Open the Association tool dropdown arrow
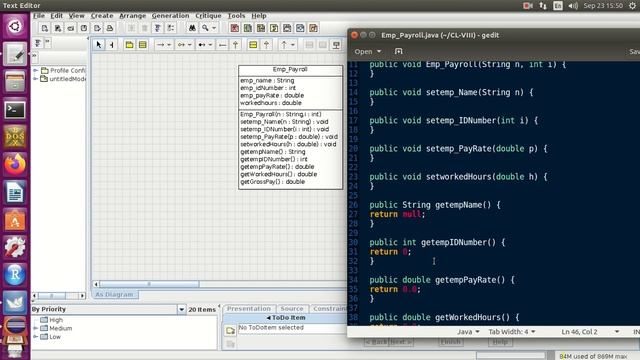 [169, 45]
